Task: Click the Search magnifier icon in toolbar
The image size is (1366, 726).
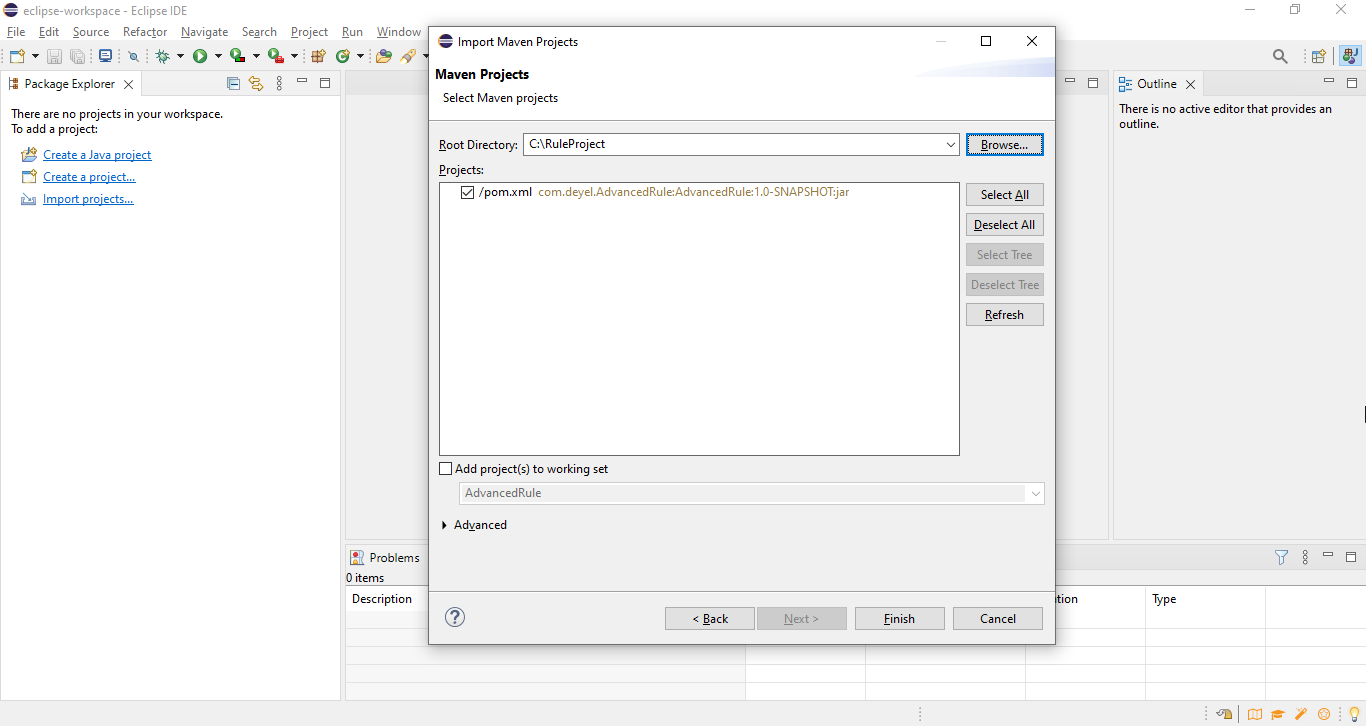Action: [x=1280, y=57]
